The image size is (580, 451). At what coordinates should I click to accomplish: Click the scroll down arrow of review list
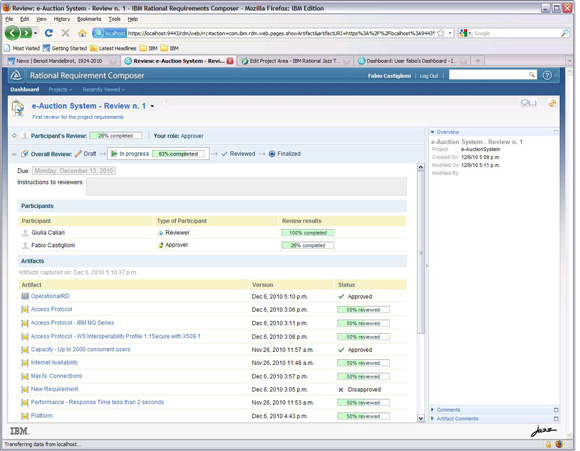point(421,418)
